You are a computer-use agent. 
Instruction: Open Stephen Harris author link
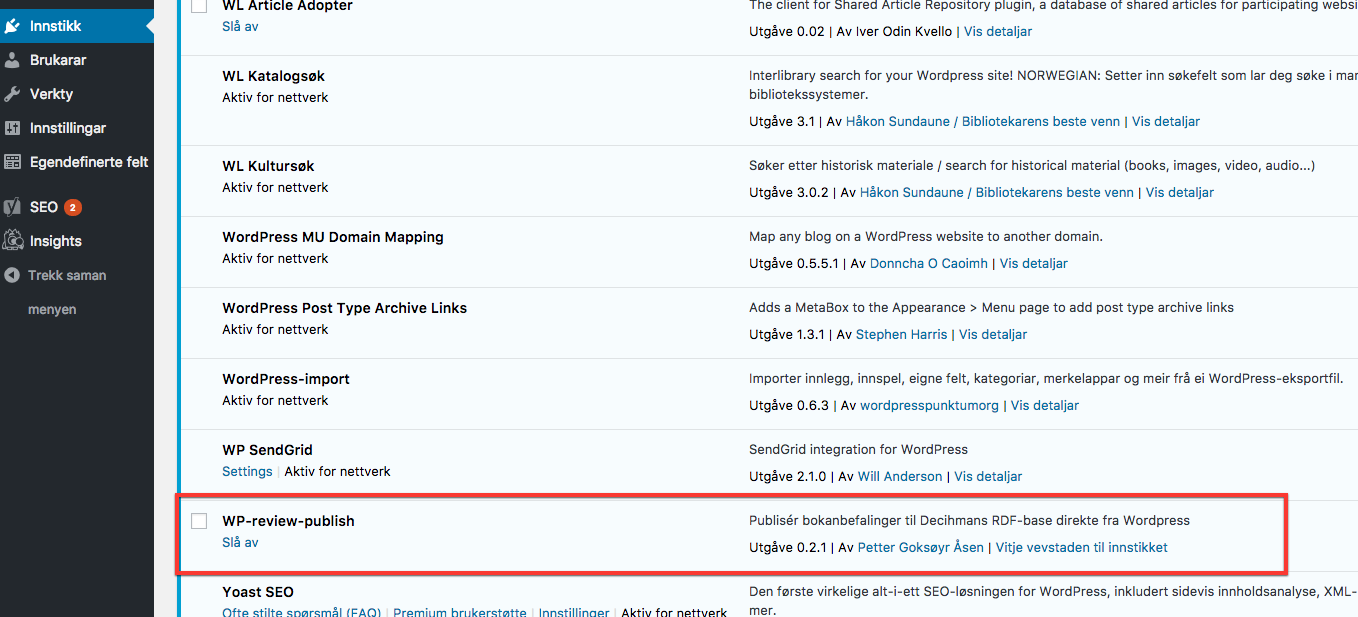[901, 334]
